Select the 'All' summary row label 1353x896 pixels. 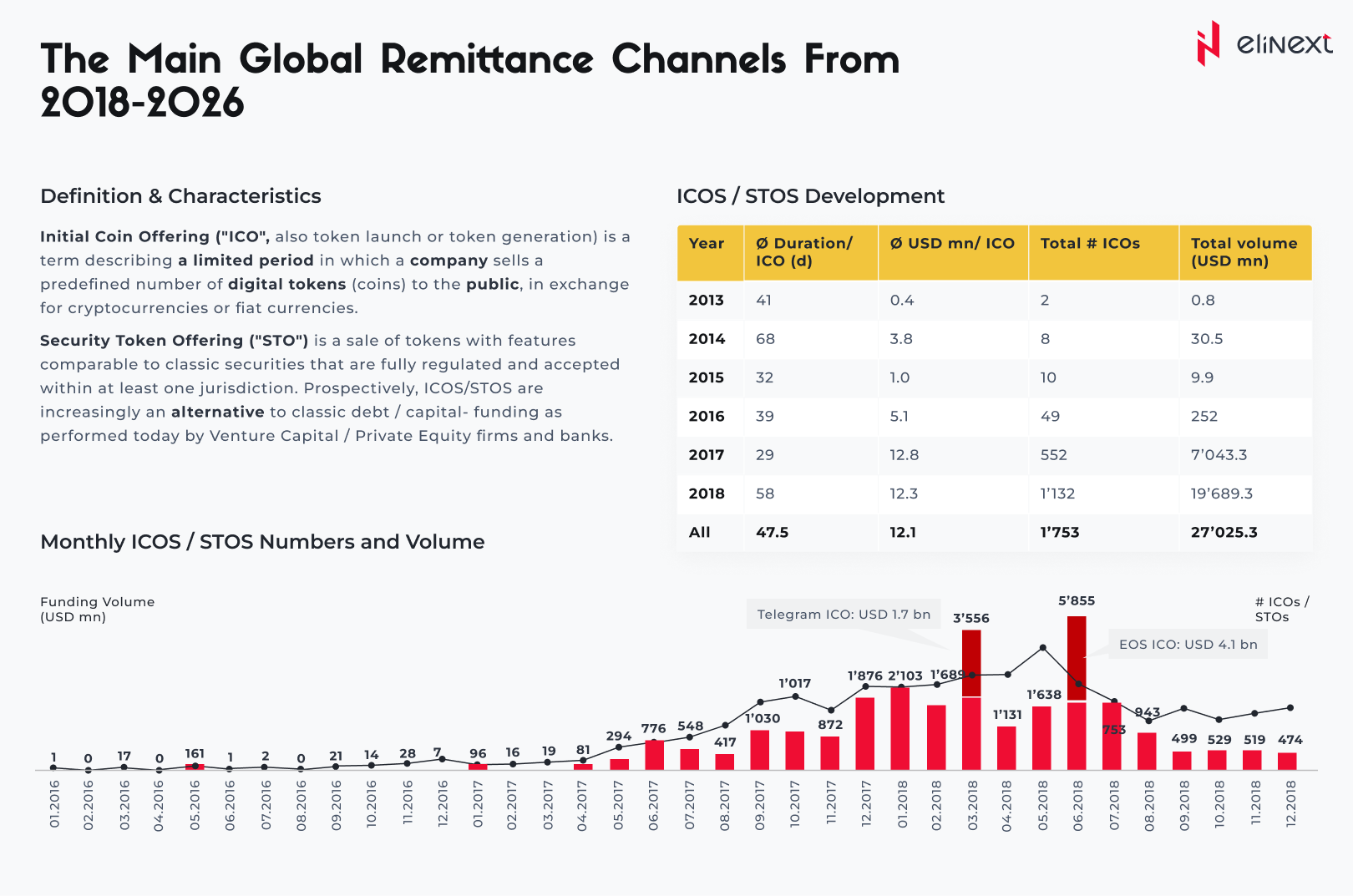pyautogui.click(x=700, y=533)
